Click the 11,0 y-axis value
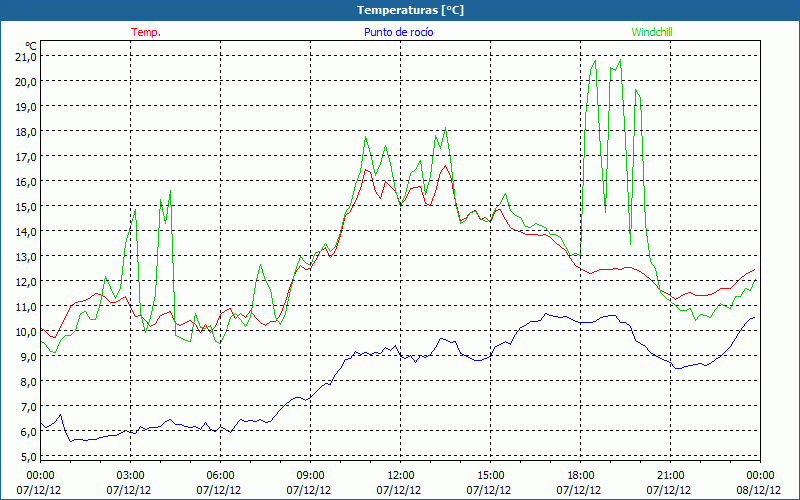The width and height of the screenshot is (800, 500). click(26, 307)
